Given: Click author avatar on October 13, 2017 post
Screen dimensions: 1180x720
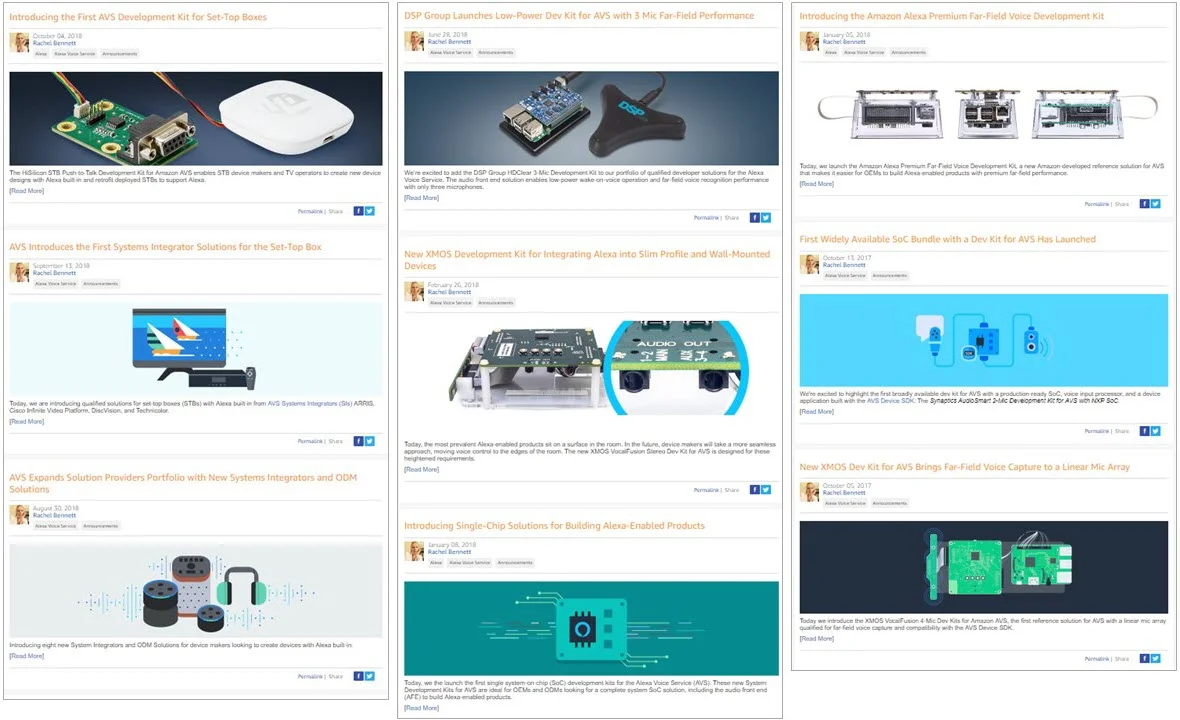Looking at the screenshot, I should [x=809, y=264].
